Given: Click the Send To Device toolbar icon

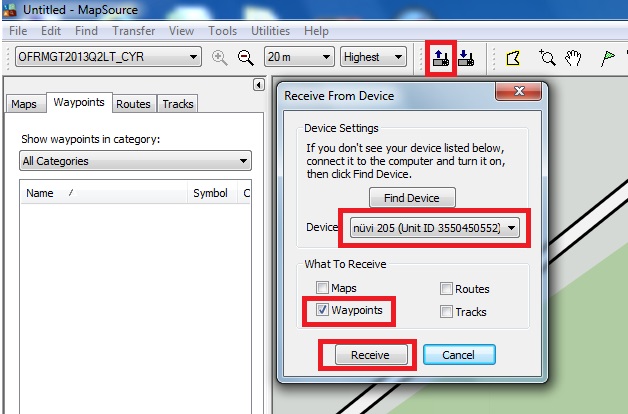Looking at the screenshot, I should coord(466,58).
